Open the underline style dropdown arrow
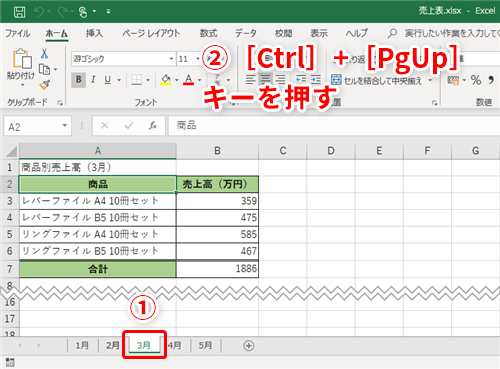Image resolution: width=500 pixels, height=369 pixels. (x=119, y=80)
